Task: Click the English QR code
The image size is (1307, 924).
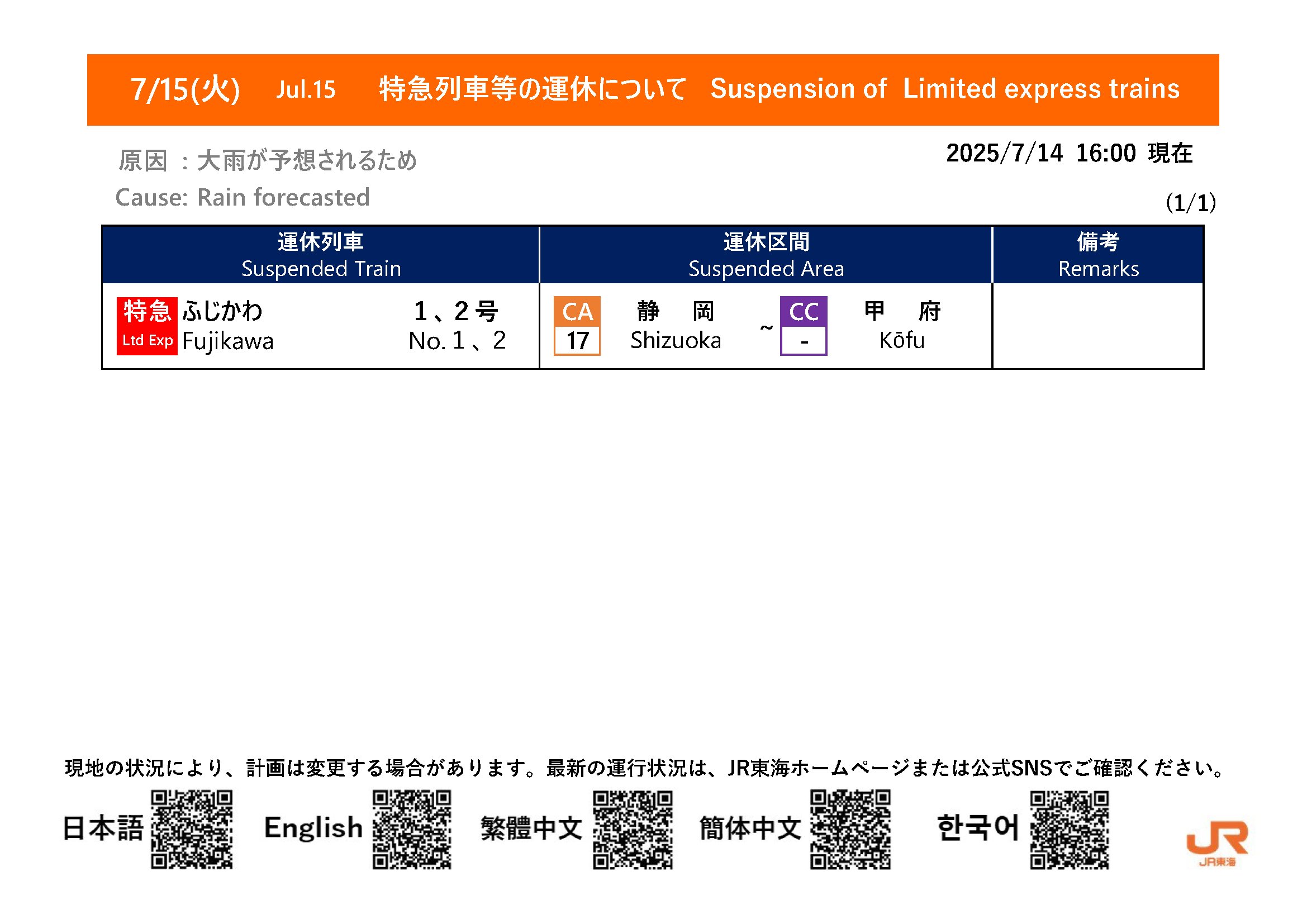Action: (412, 829)
